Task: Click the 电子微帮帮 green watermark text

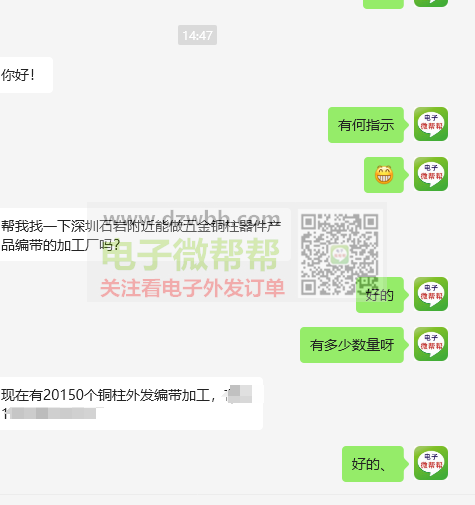Action: (x=190, y=255)
